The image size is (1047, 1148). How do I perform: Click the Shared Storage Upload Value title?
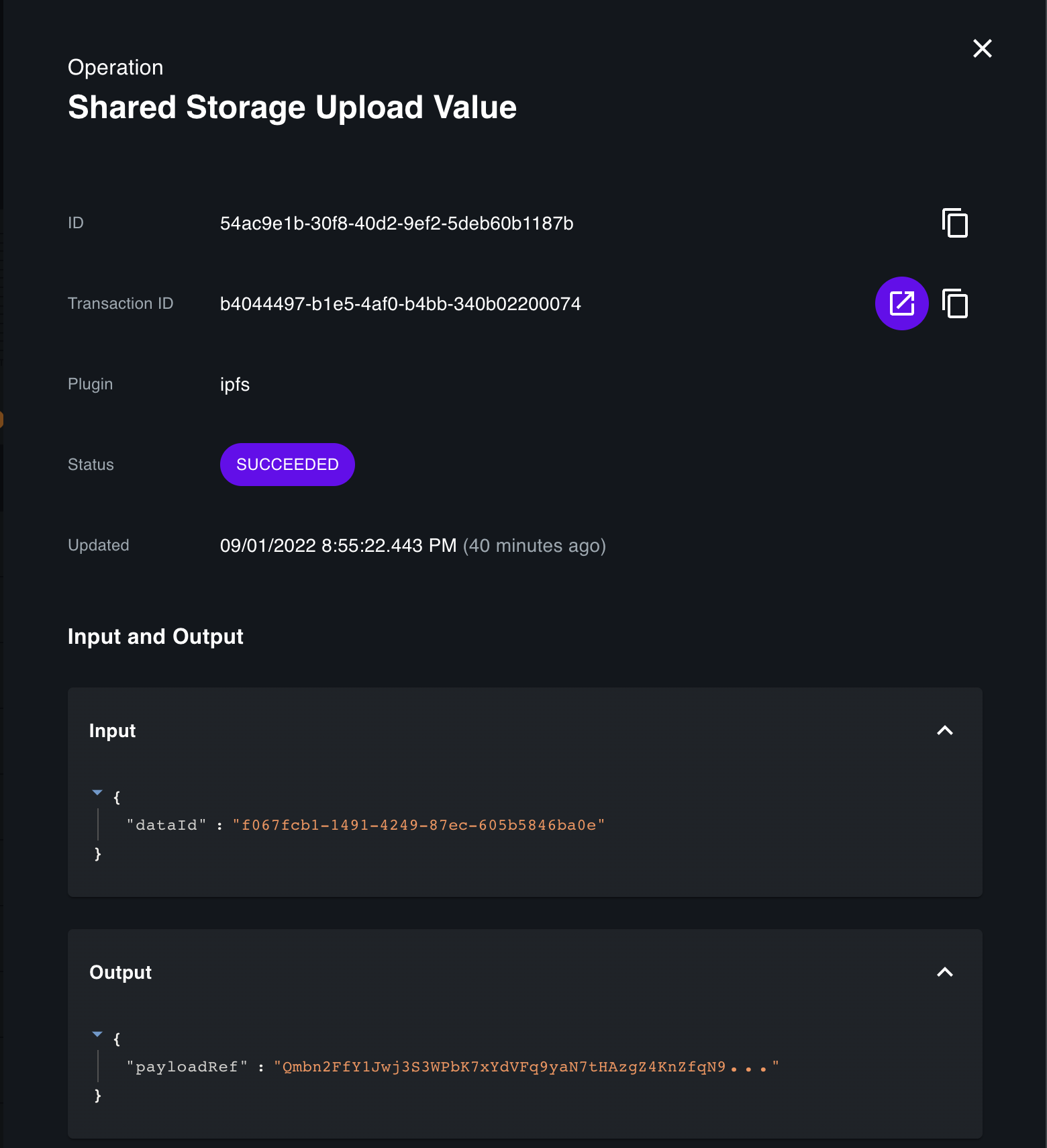292,106
